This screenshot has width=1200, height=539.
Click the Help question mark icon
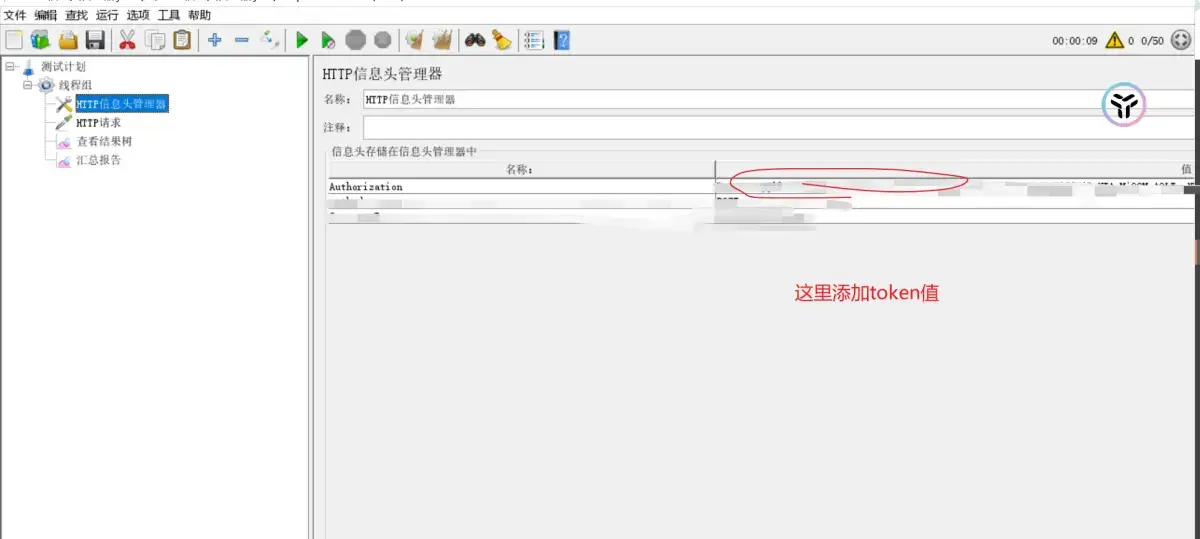coord(561,40)
